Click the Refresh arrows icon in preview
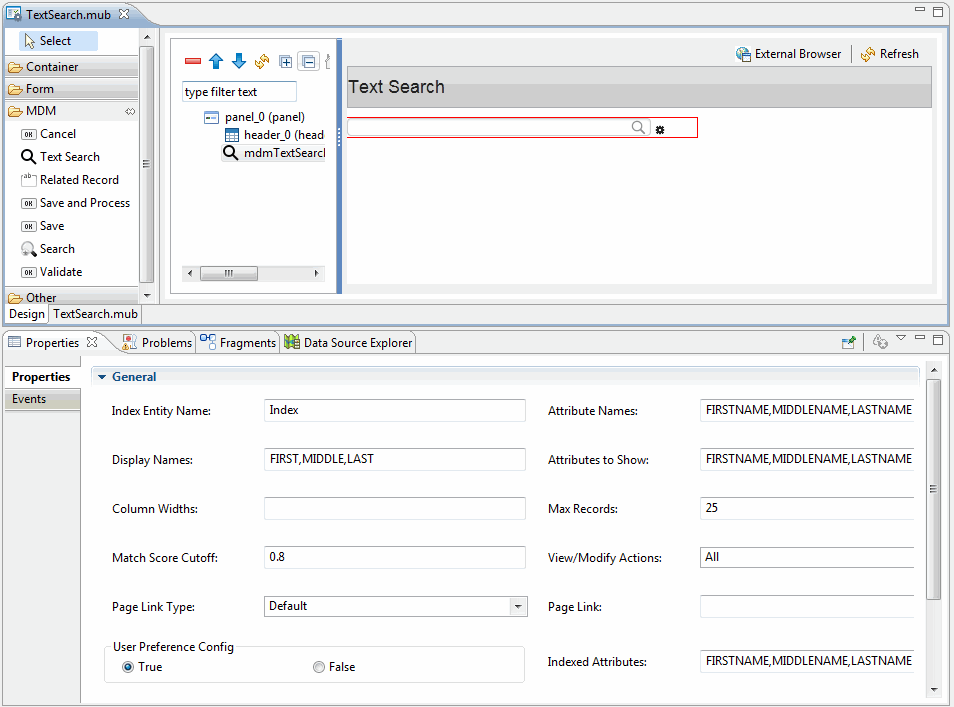 (868, 54)
